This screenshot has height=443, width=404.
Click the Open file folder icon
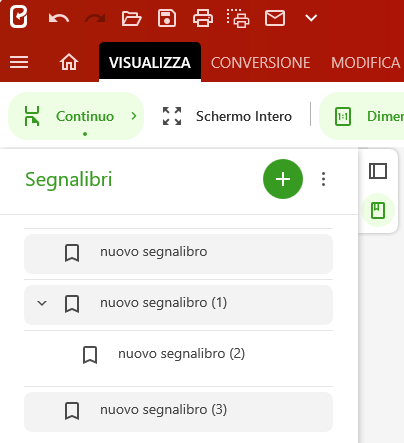click(x=131, y=18)
